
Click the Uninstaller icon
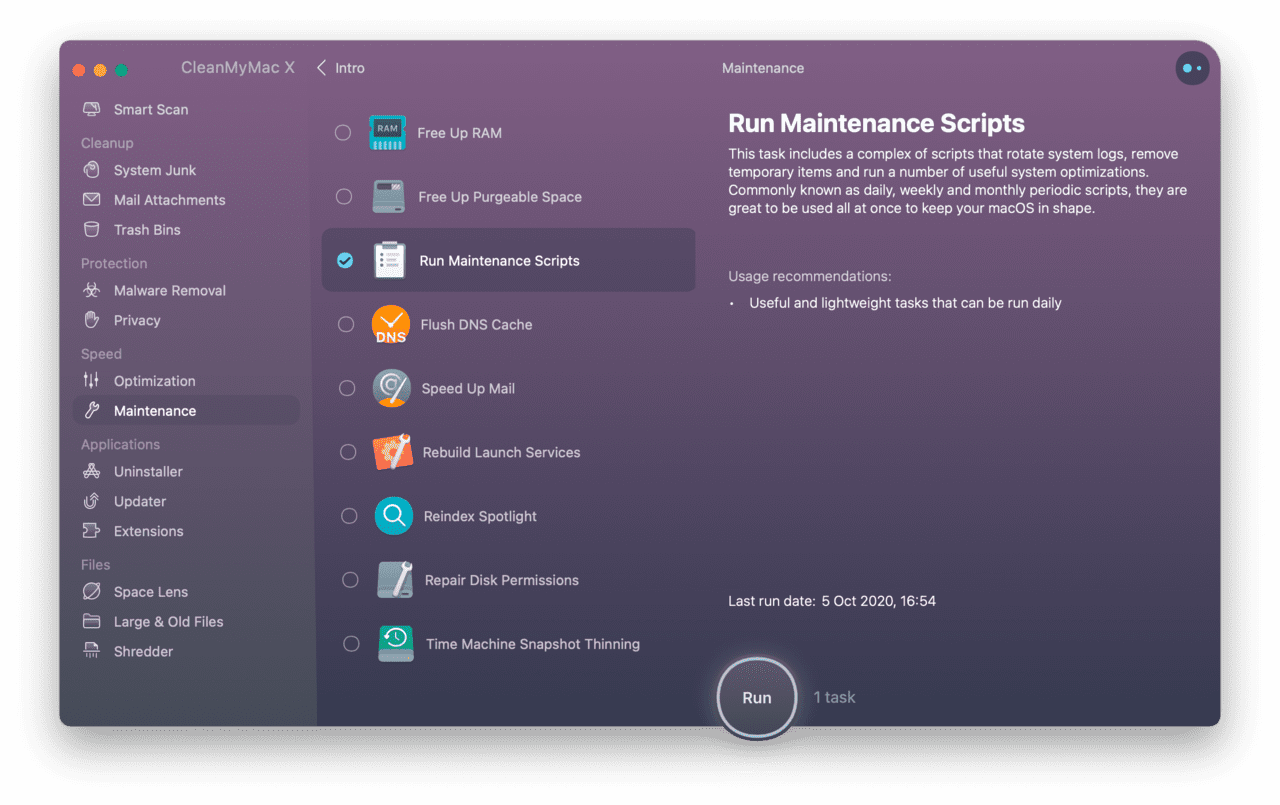(x=92, y=471)
